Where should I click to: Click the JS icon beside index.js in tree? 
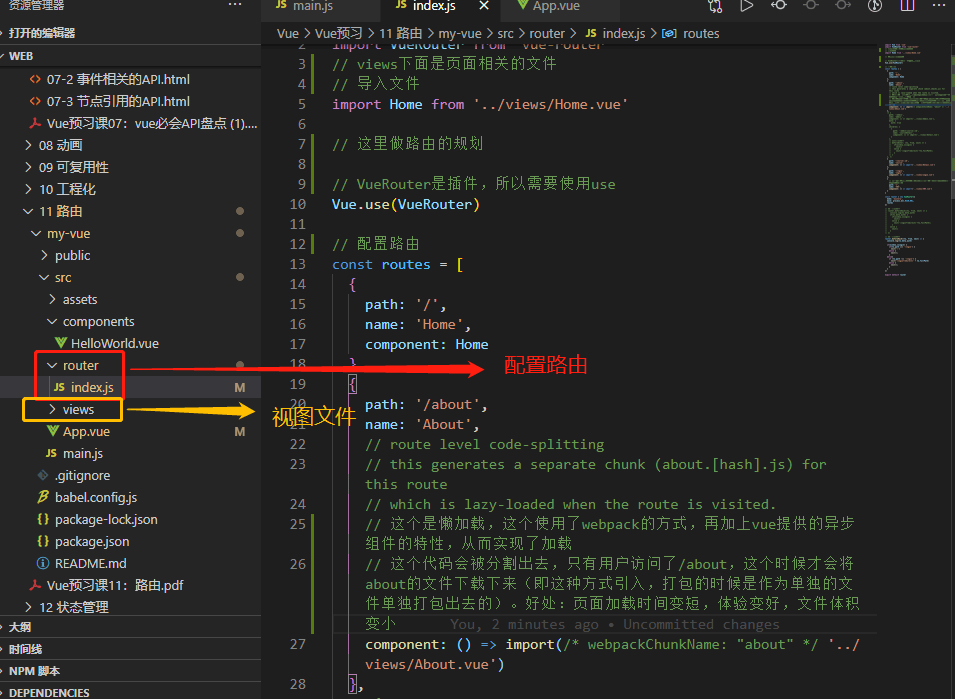click(x=59, y=387)
